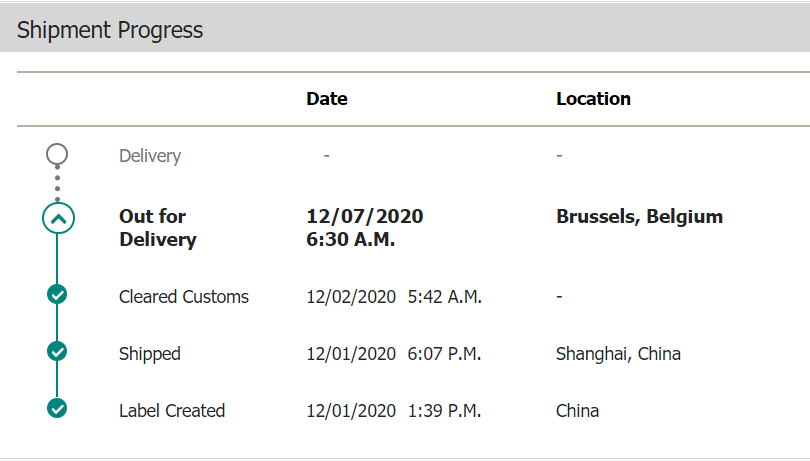Click the 12/01/2020 6:07 P.M. timestamp

click(x=394, y=354)
